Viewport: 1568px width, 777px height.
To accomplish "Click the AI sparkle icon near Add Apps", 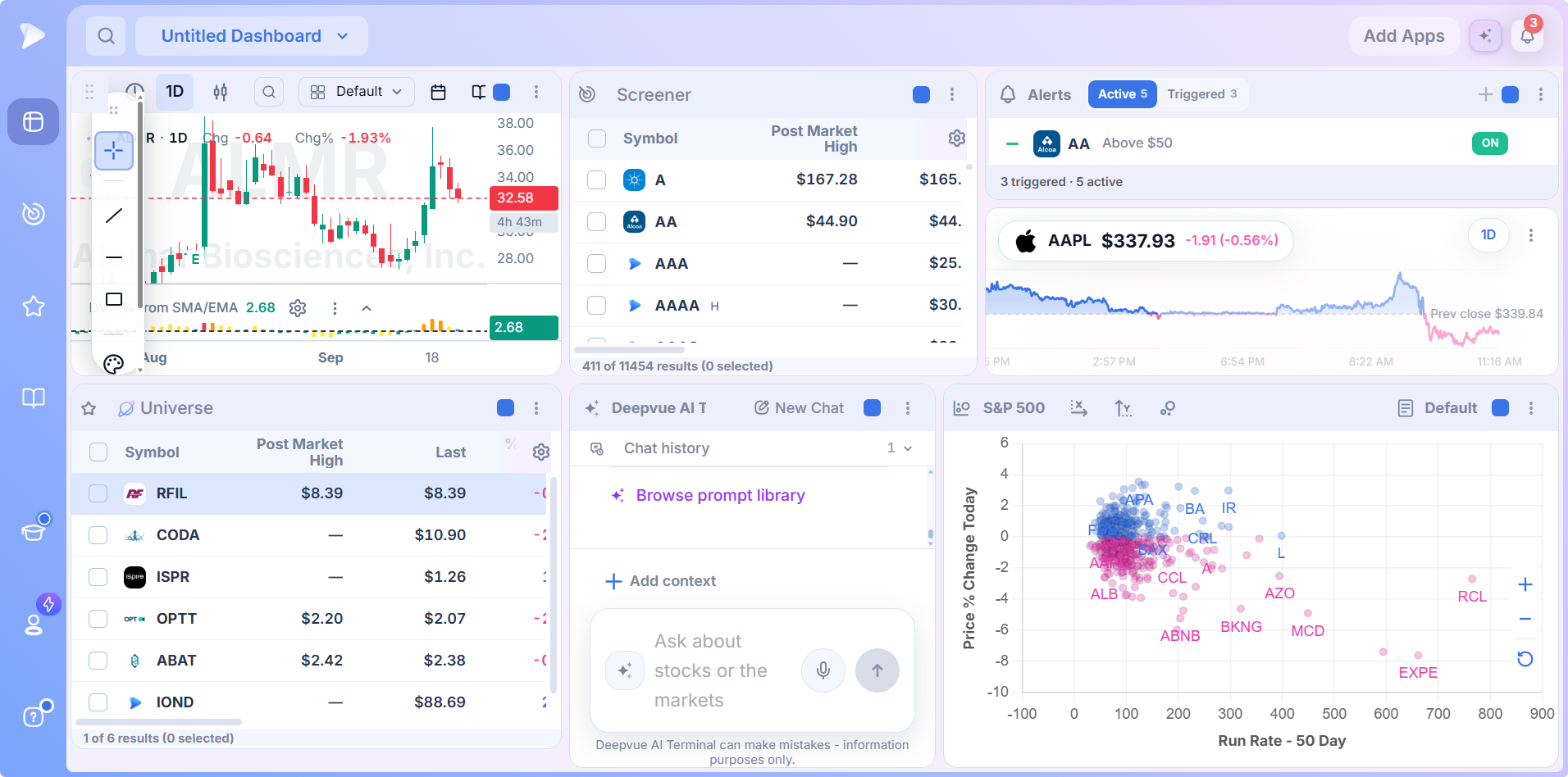I will click(x=1485, y=36).
